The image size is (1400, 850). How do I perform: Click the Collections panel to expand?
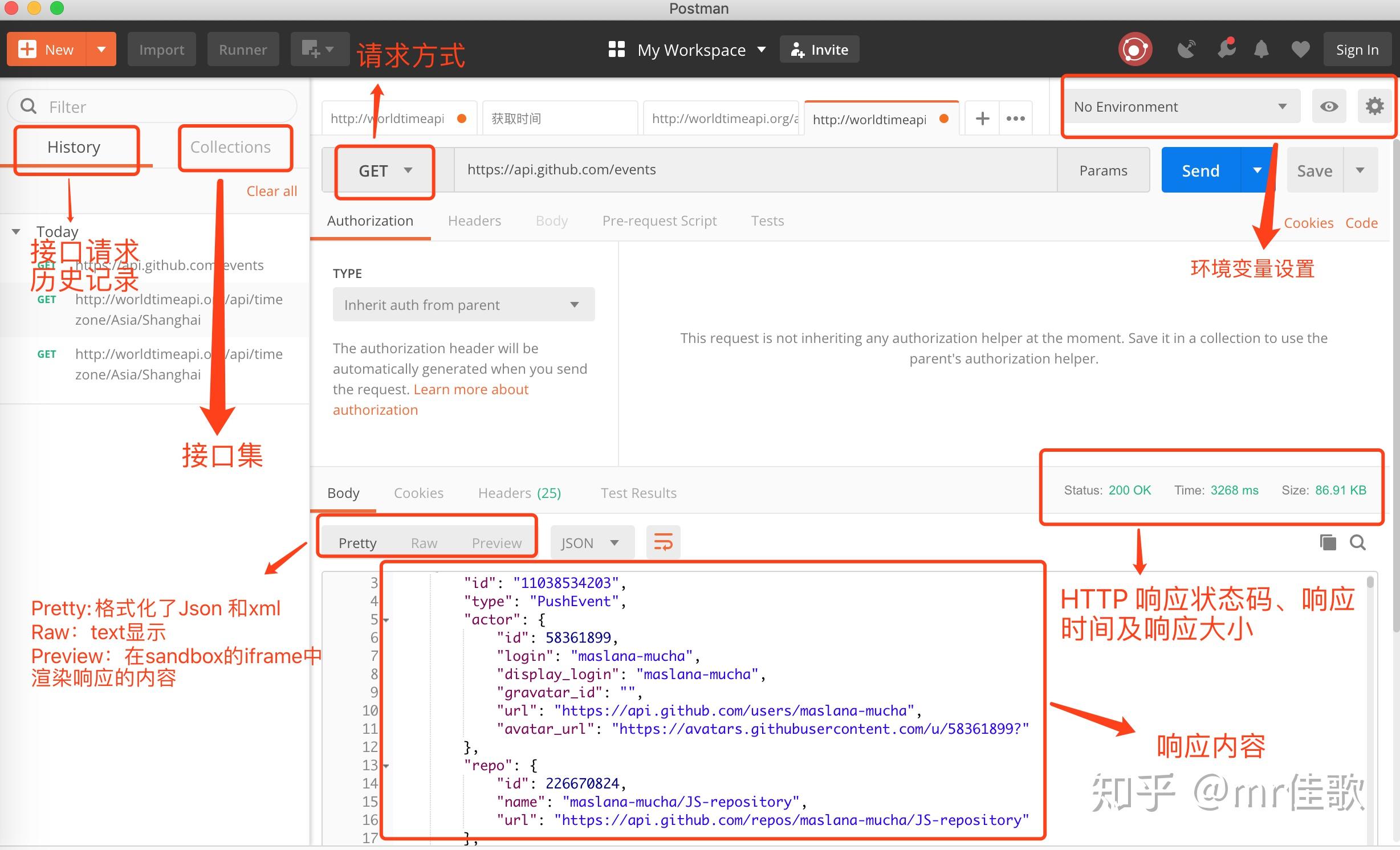coord(230,147)
